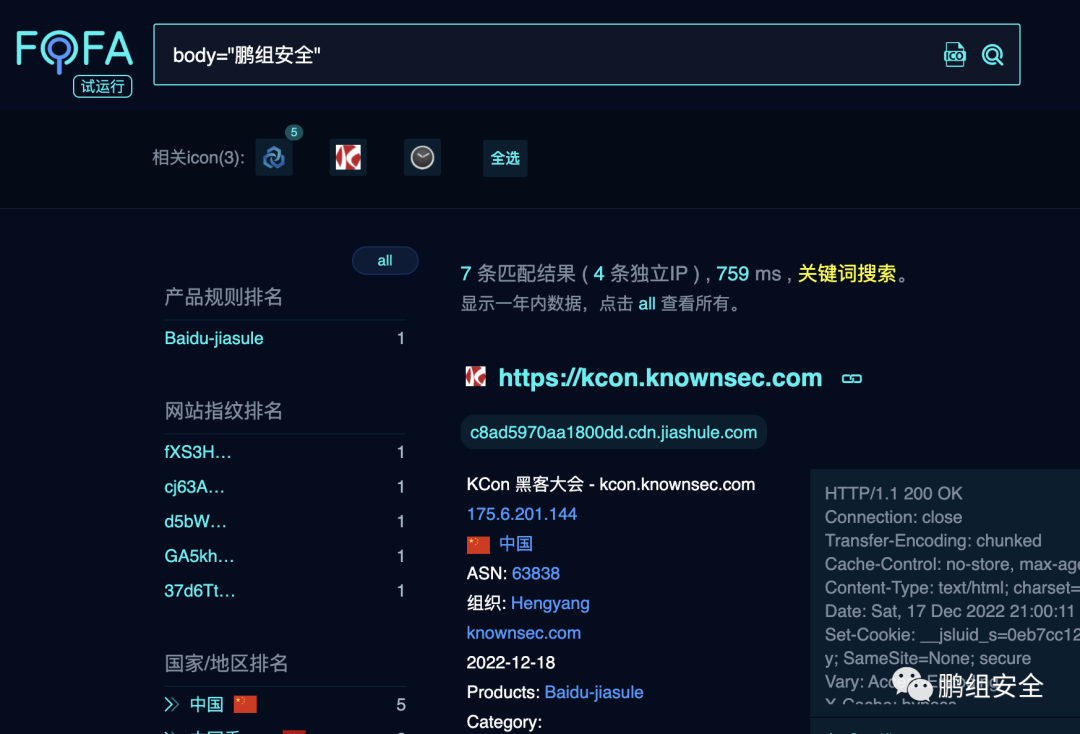Click the inline all link to view all data
This screenshot has width=1080, height=734.
pos(647,304)
